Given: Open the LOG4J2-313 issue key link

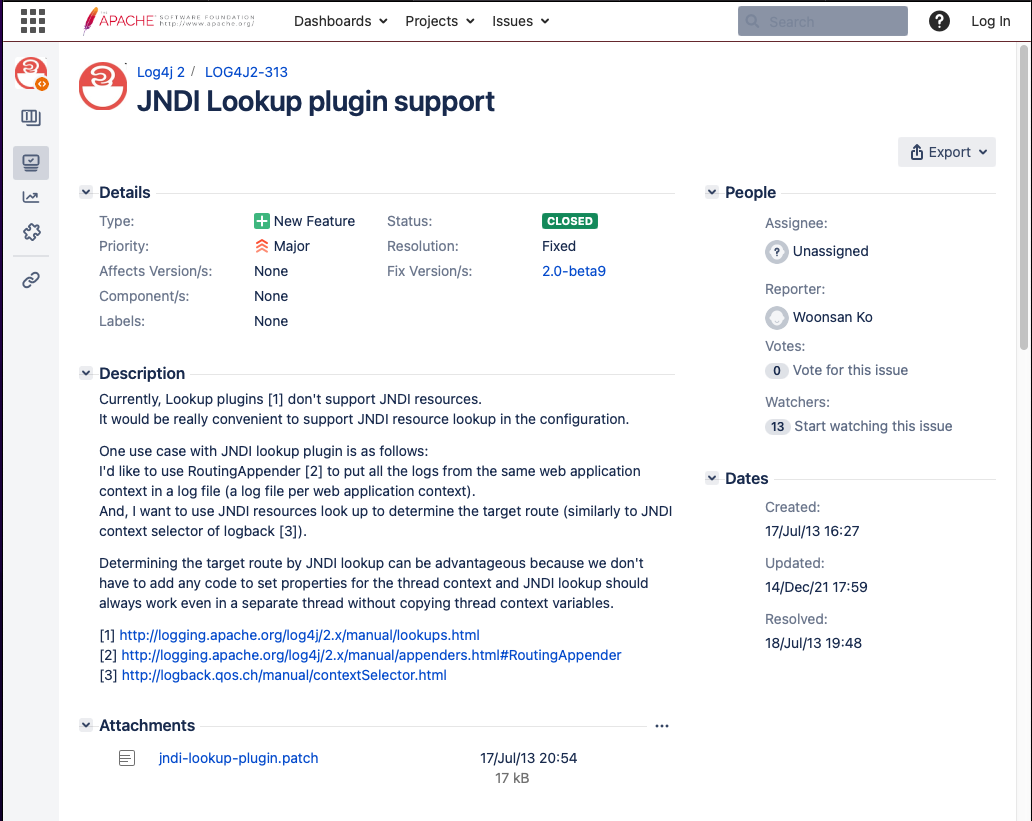Looking at the screenshot, I should click(x=246, y=72).
